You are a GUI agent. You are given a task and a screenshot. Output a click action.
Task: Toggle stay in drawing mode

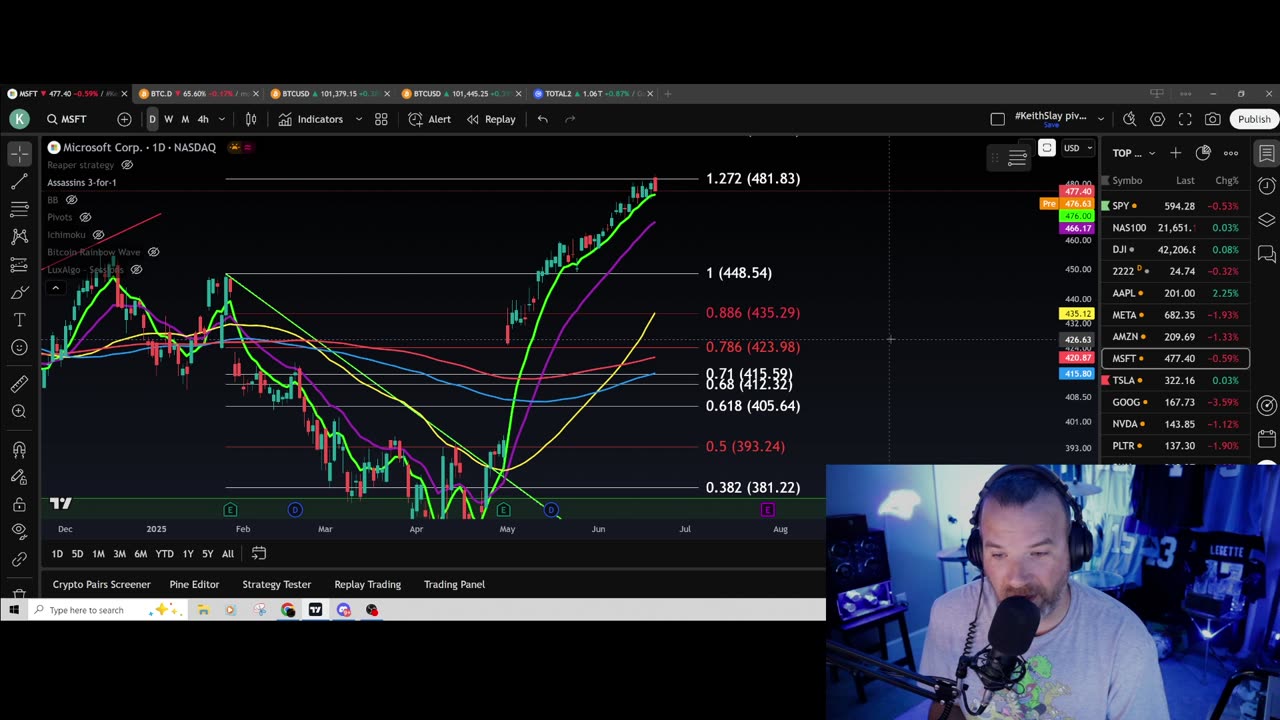(x=19, y=477)
